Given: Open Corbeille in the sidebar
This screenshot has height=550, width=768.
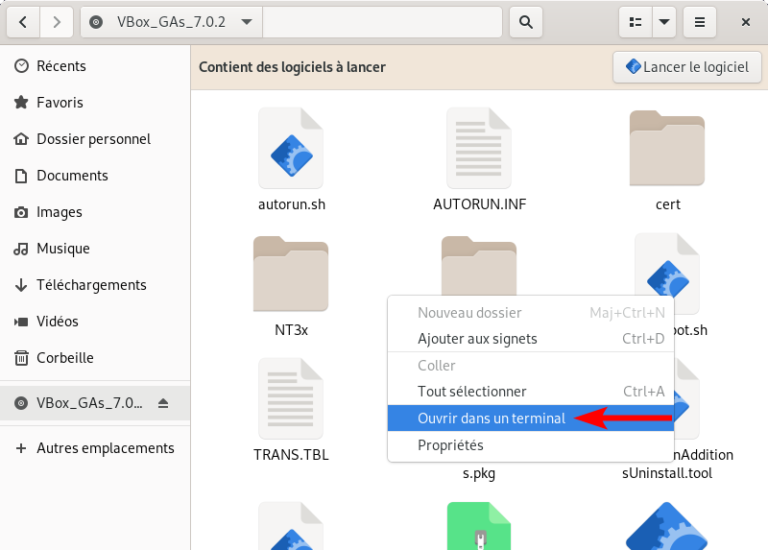Looking at the screenshot, I should coord(95,358).
